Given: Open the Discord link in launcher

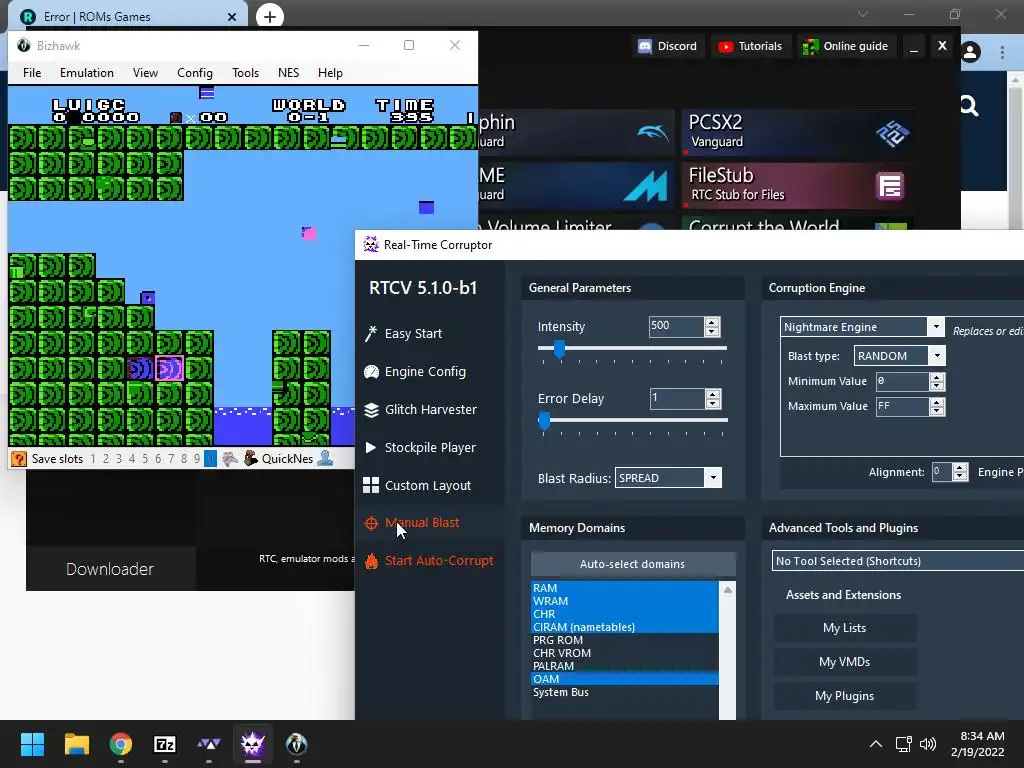Looking at the screenshot, I should coord(667,46).
